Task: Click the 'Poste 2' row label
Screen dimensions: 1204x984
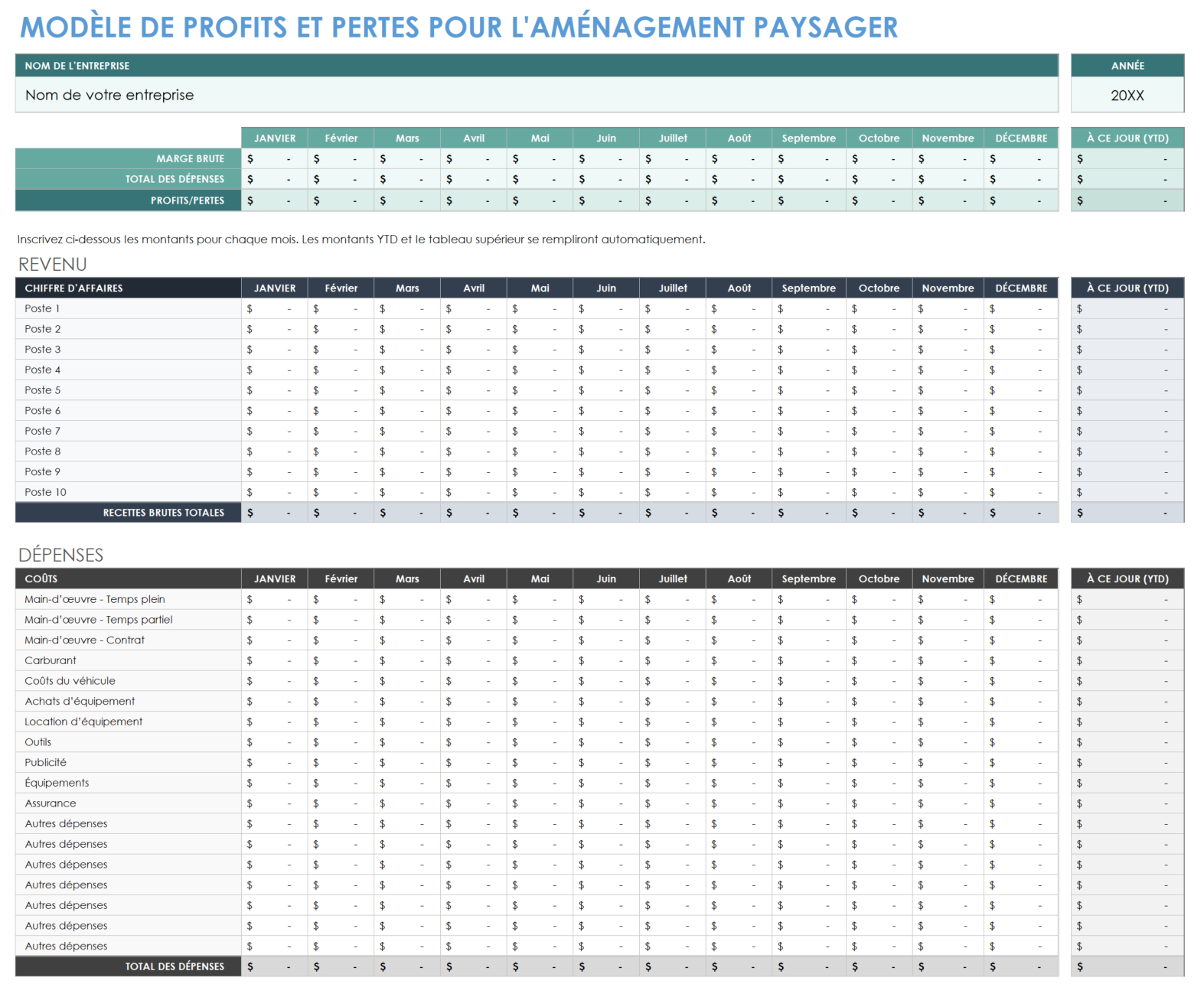Action: tap(43, 329)
